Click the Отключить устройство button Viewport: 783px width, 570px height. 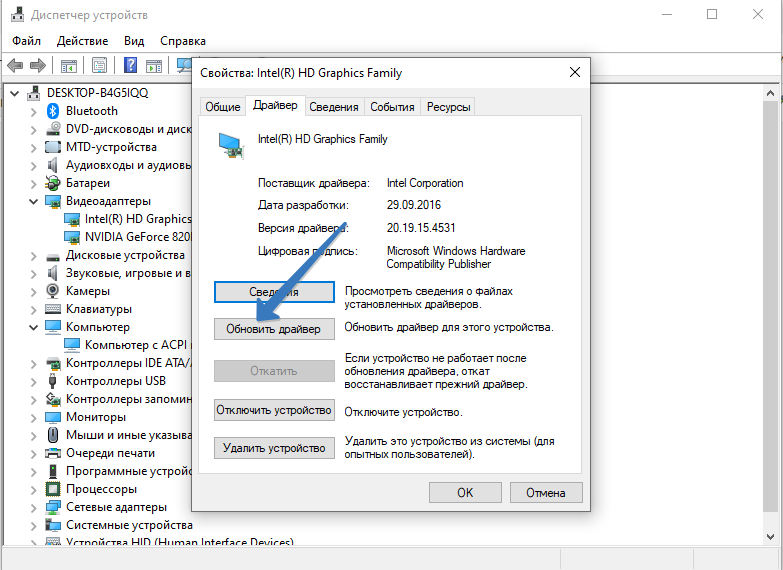click(x=274, y=410)
